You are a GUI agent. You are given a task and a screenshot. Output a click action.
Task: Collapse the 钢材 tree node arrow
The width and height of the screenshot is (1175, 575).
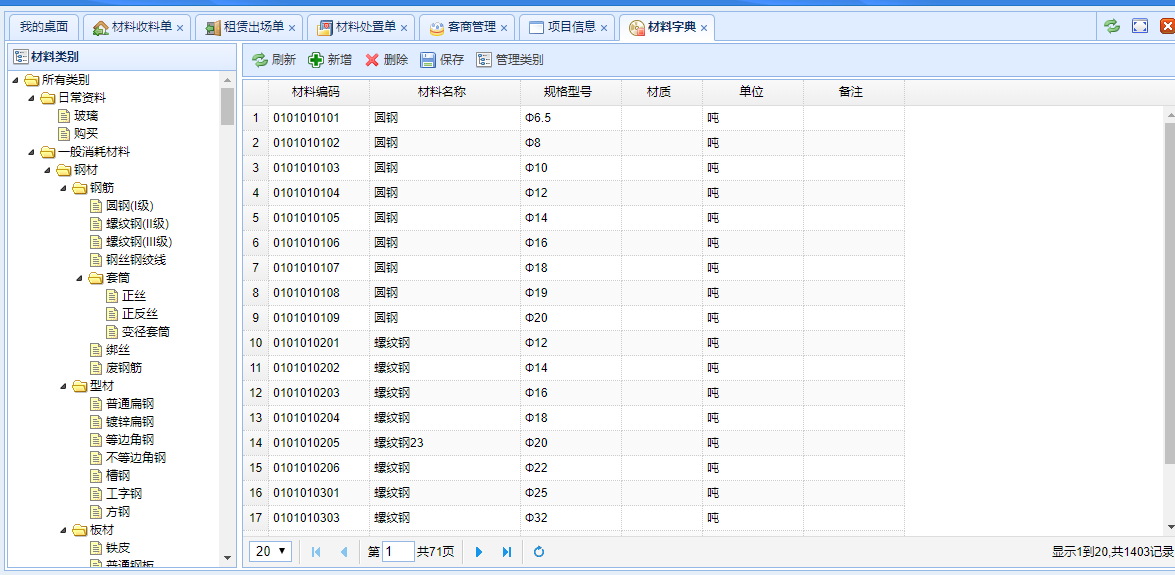(47, 170)
